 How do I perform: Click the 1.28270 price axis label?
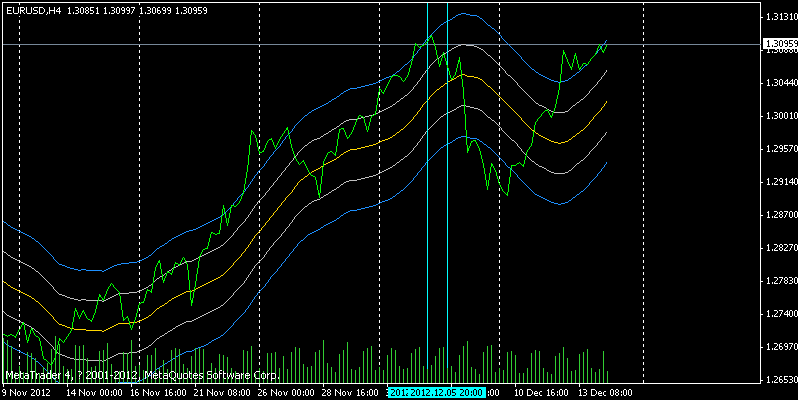point(781,248)
